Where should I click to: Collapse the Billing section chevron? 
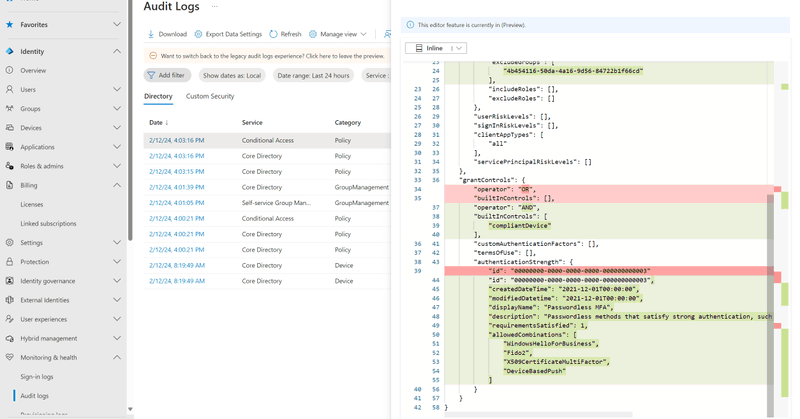117,185
